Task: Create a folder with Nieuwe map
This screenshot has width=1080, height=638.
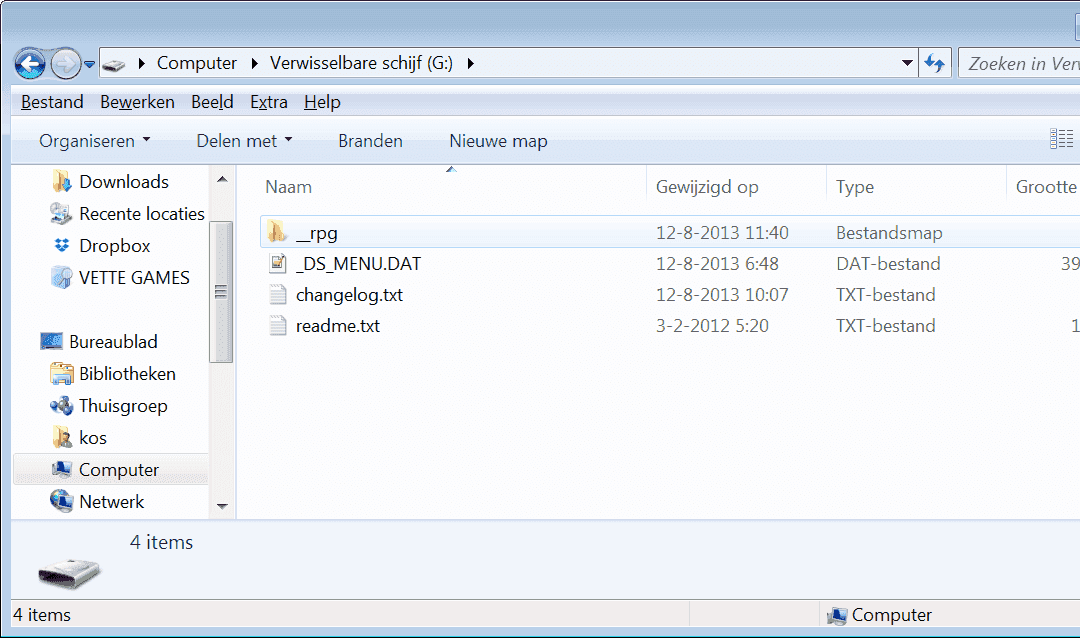Action: (499, 141)
